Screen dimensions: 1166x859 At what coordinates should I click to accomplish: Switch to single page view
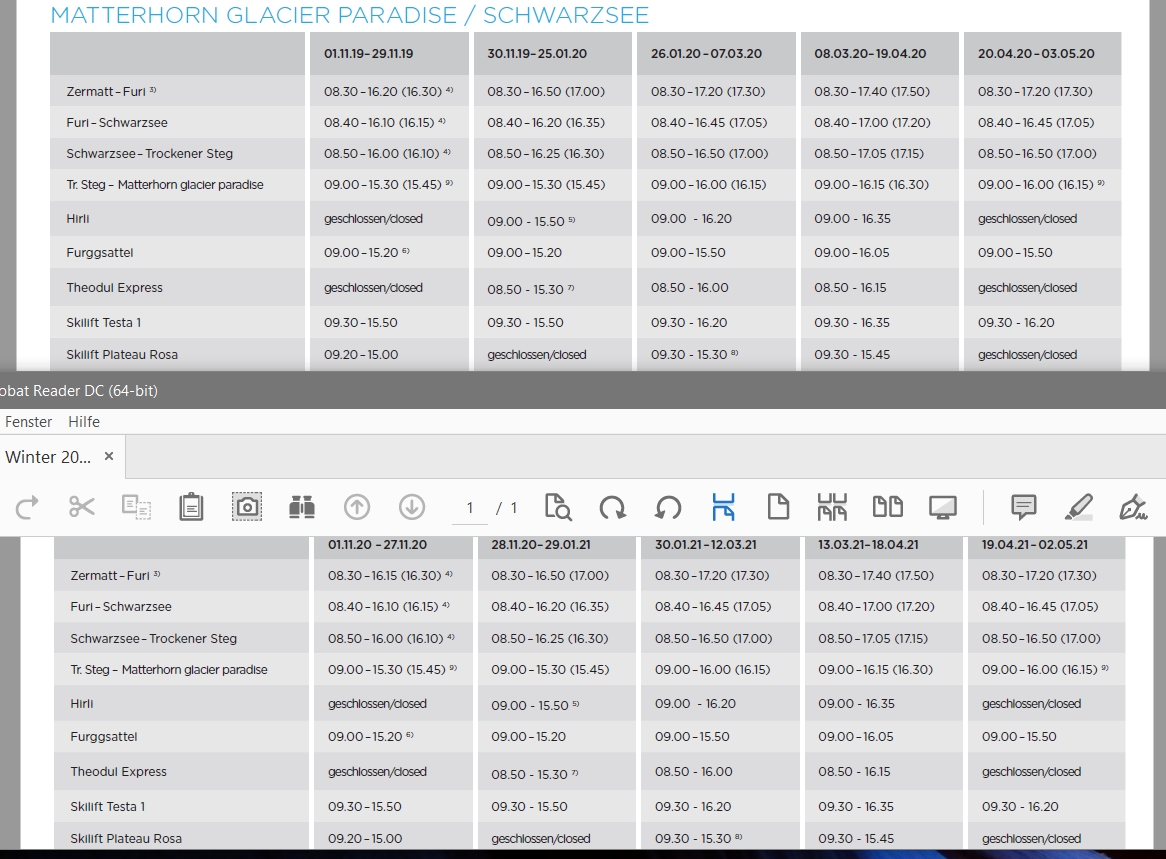click(x=778, y=508)
